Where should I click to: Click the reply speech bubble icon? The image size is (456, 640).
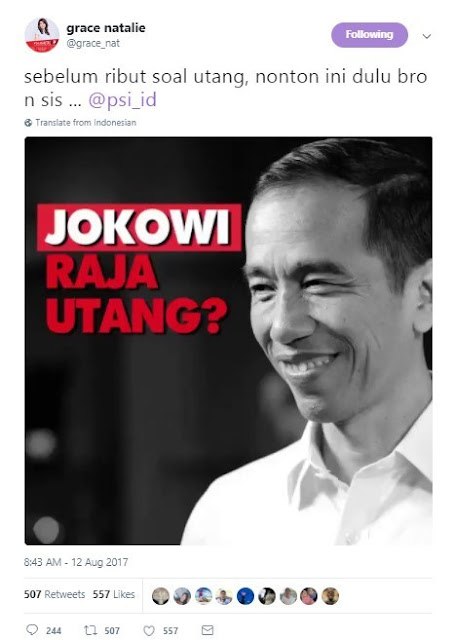[32, 630]
